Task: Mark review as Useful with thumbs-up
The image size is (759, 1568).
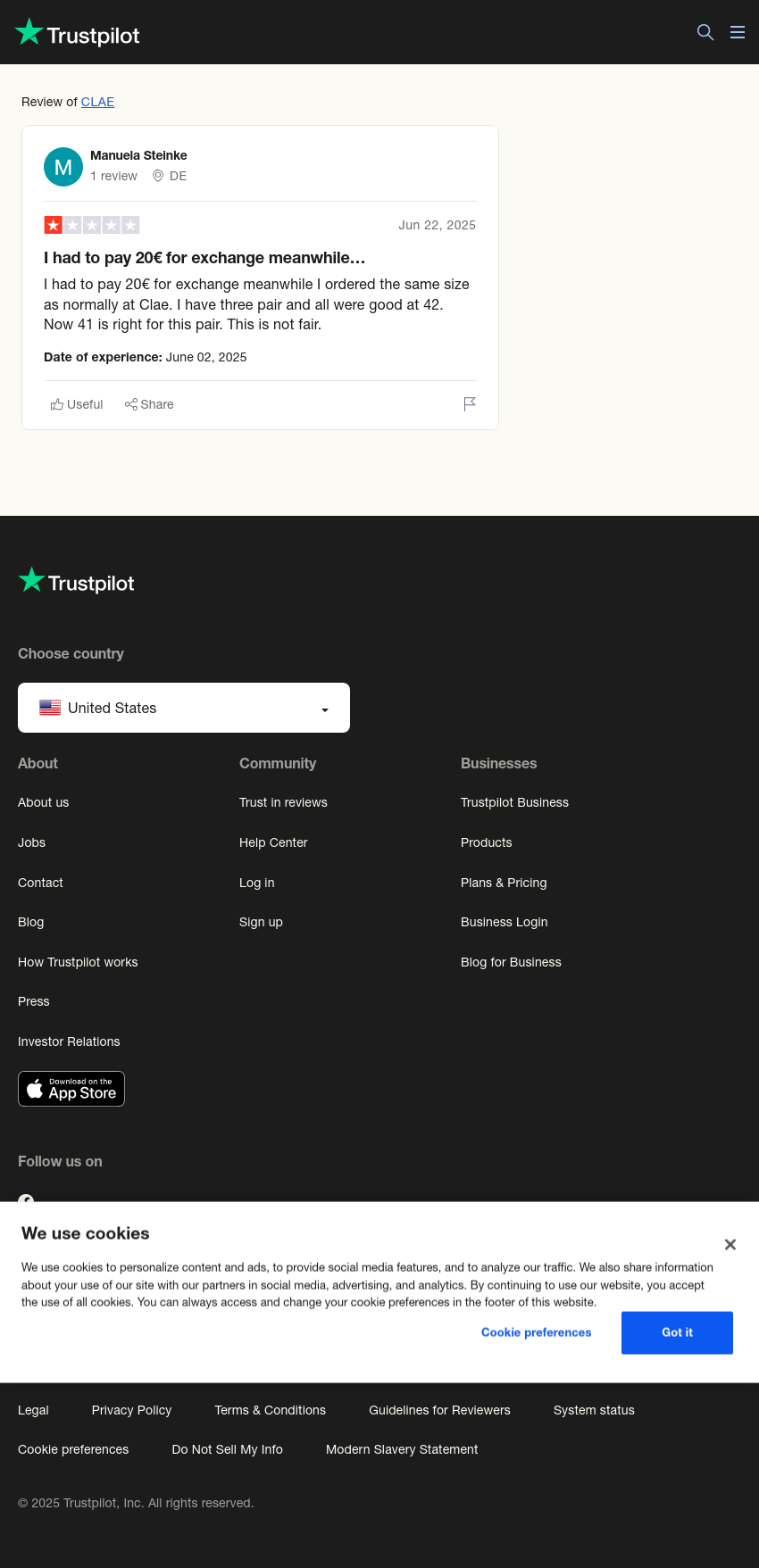Action: [77, 404]
